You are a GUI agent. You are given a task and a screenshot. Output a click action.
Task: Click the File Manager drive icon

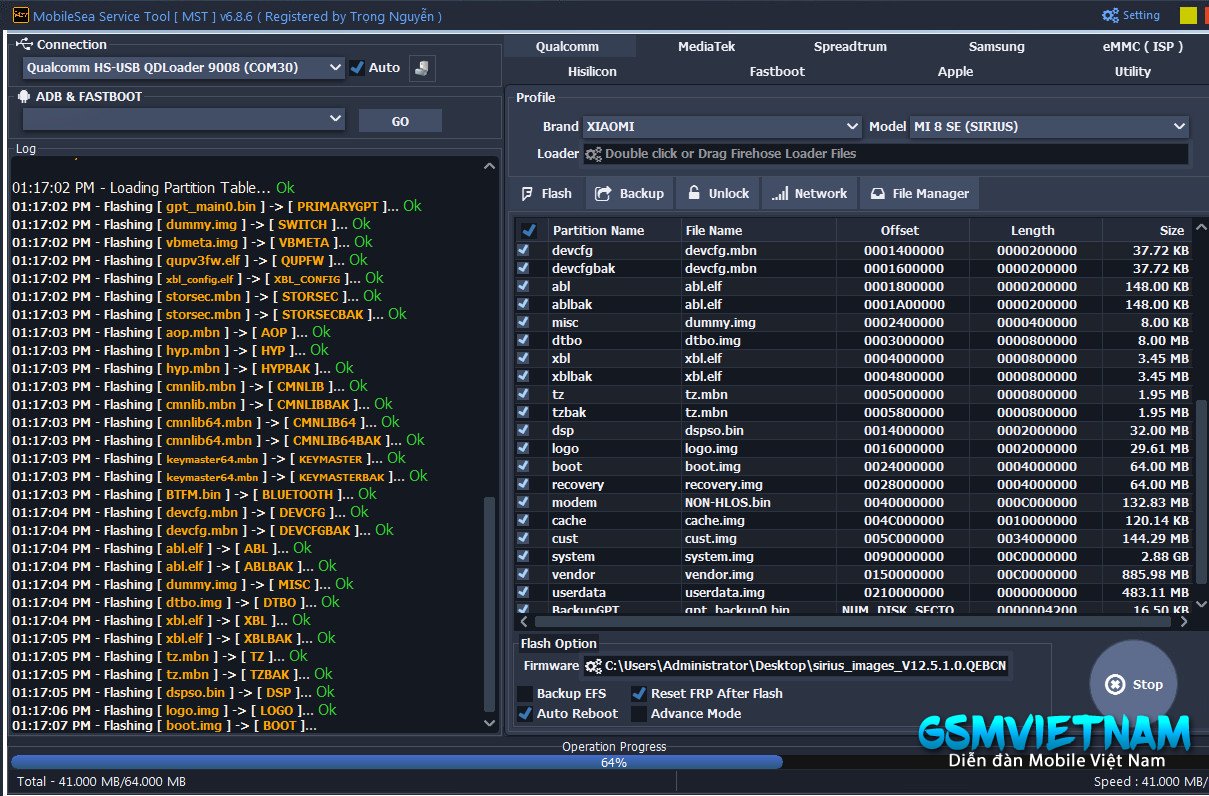click(878, 194)
